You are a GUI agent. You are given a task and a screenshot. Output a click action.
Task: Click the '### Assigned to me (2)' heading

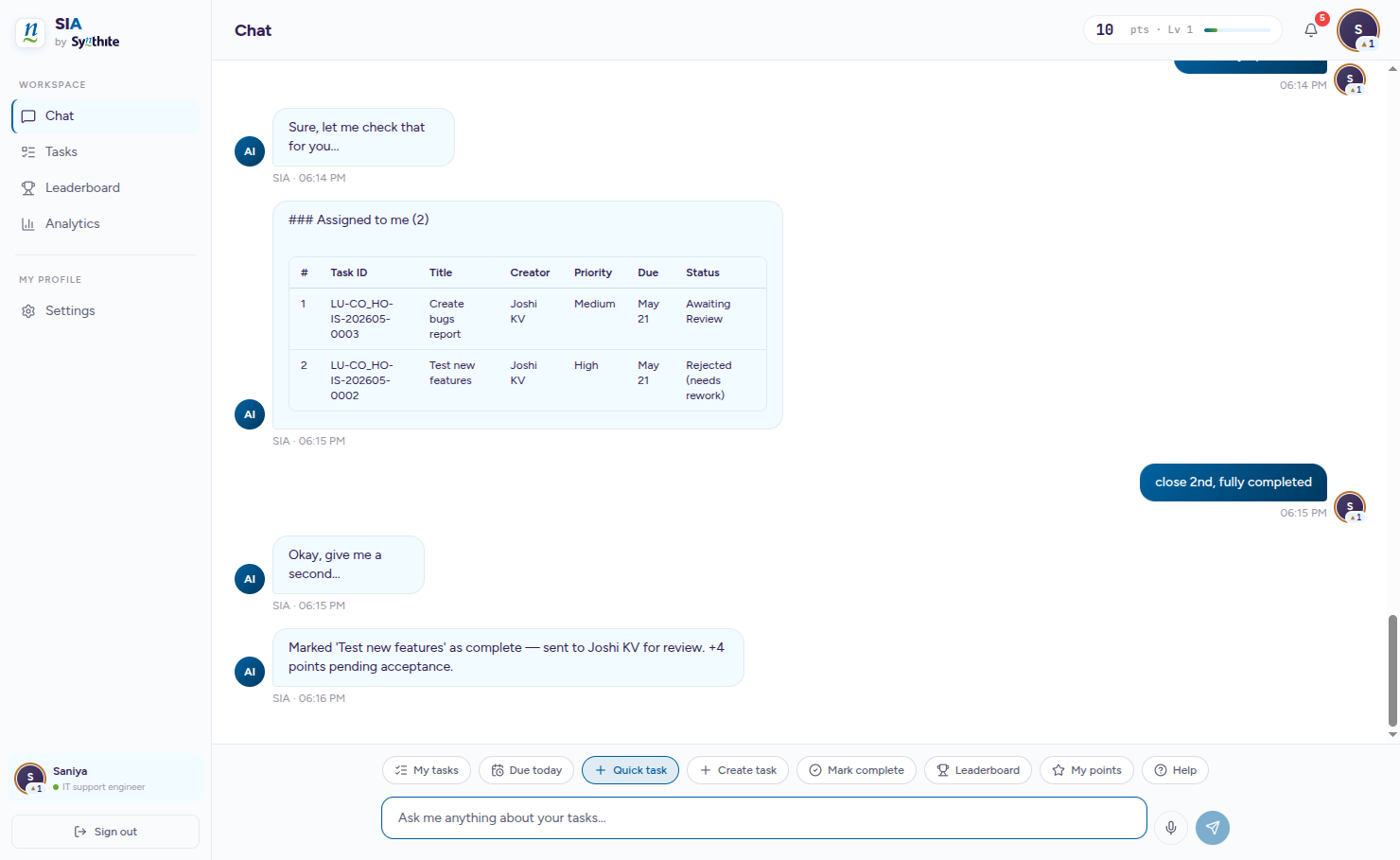[359, 219]
